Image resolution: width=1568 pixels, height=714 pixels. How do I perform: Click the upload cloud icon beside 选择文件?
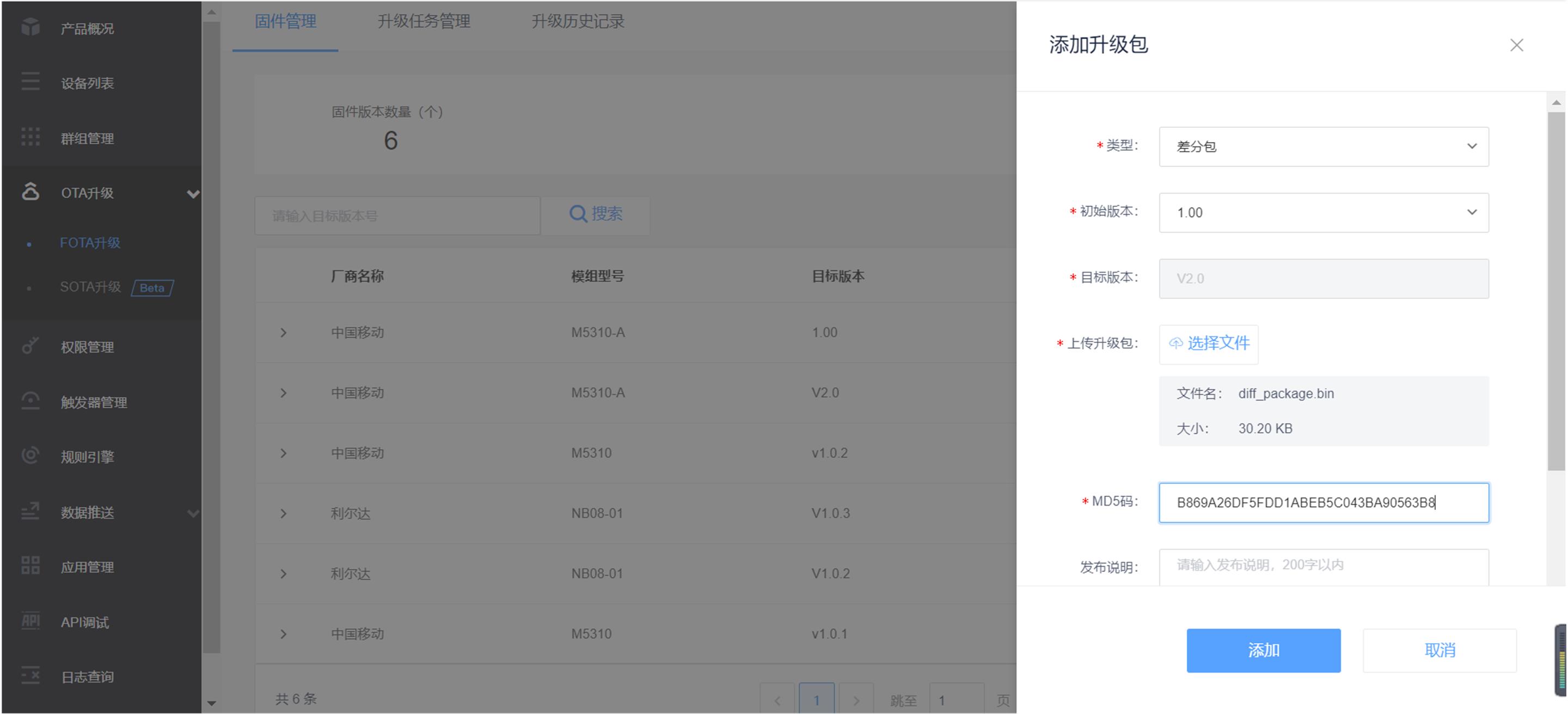pos(1176,343)
